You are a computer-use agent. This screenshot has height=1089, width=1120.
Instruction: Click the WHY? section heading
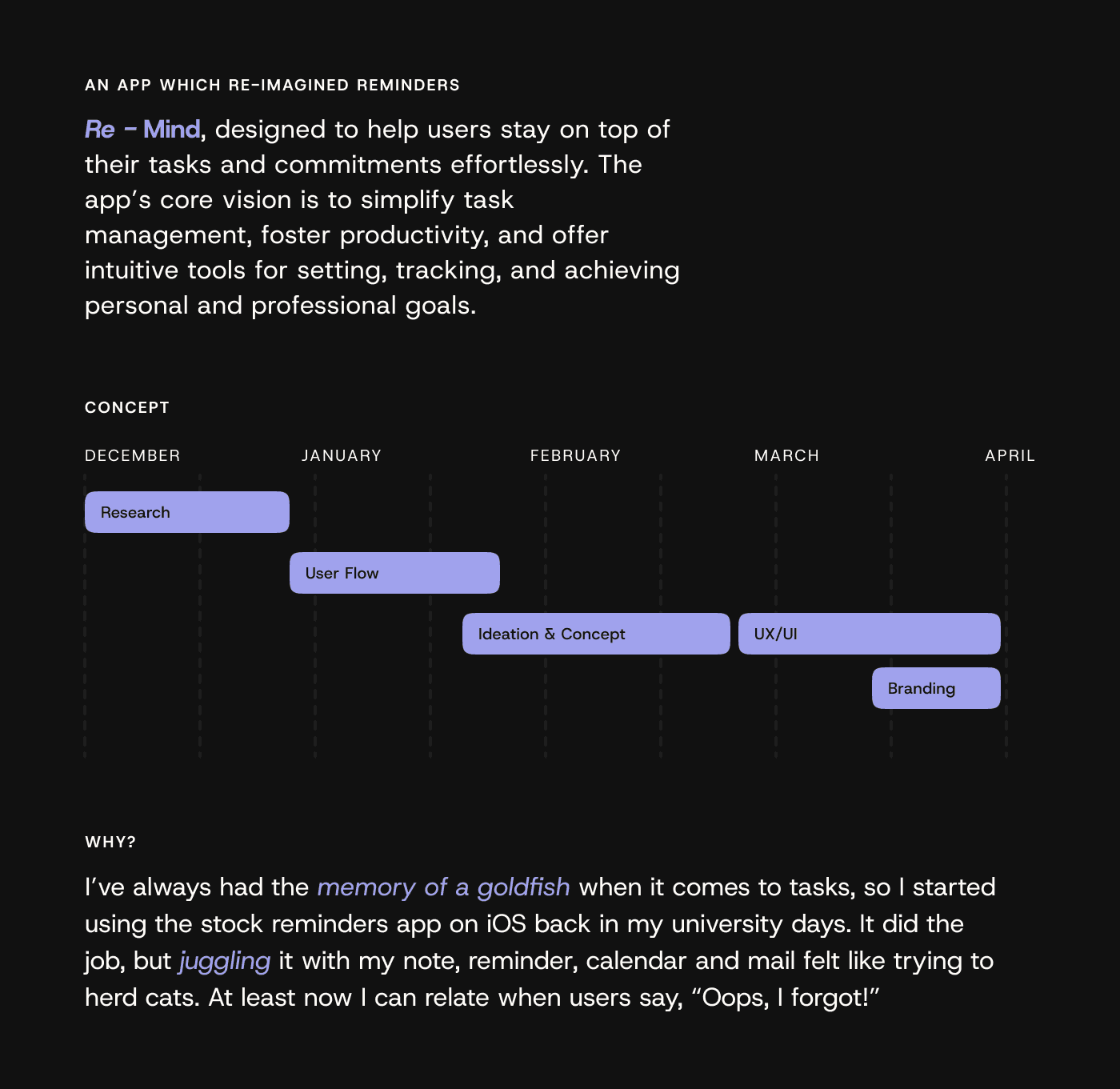110,842
